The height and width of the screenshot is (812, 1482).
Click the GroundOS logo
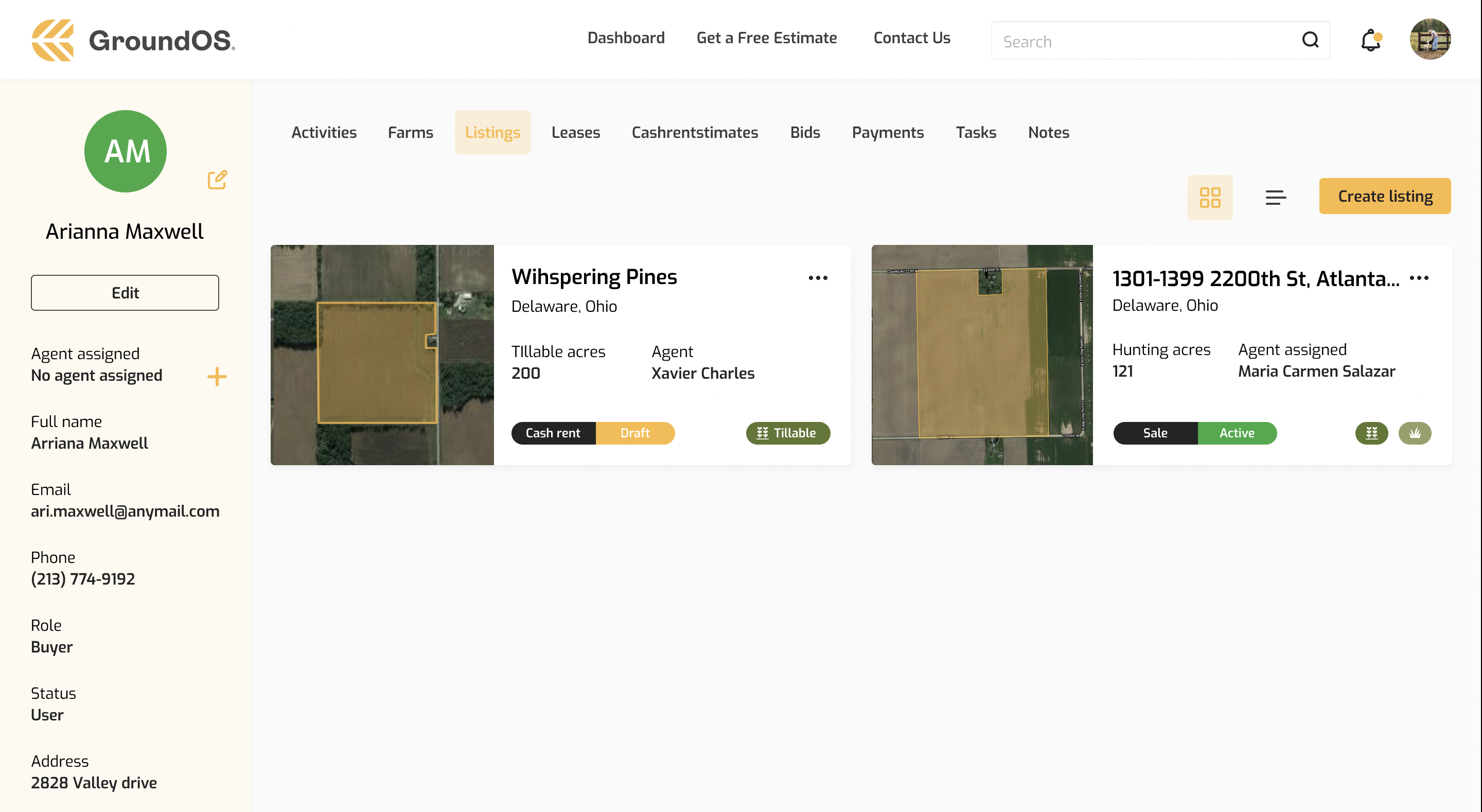tap(133, 40)
